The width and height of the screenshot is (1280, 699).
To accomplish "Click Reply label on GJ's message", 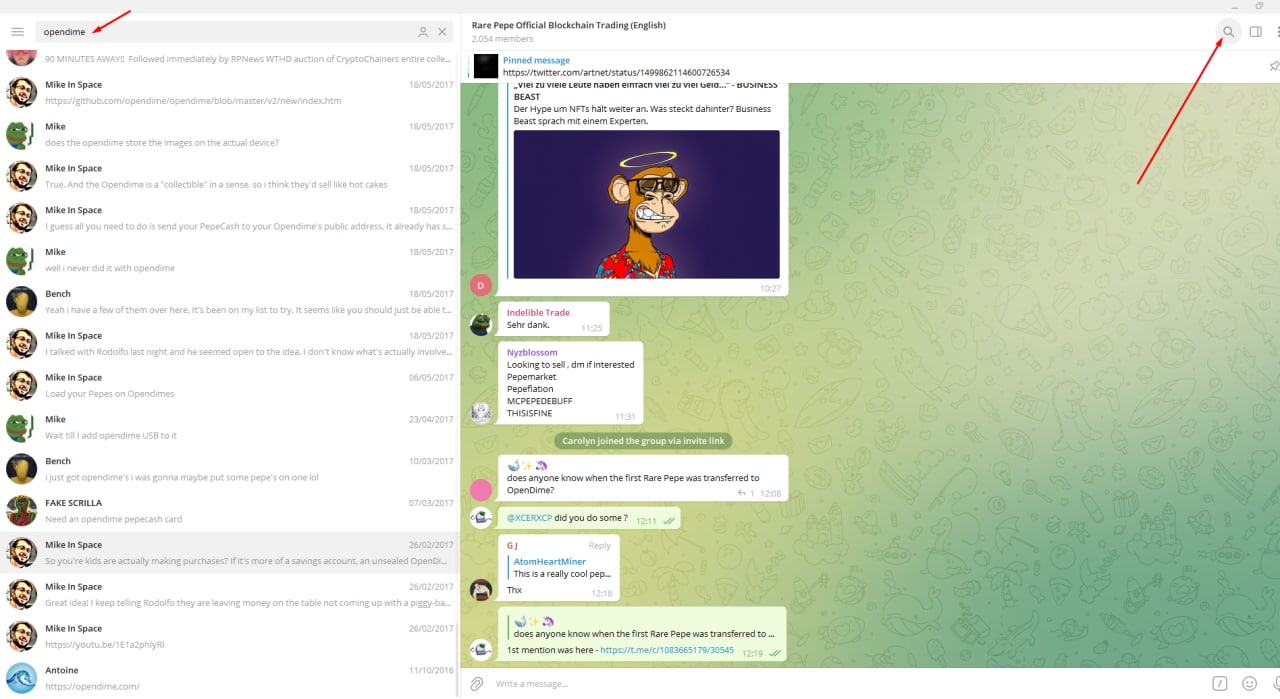I will (599, 546).
